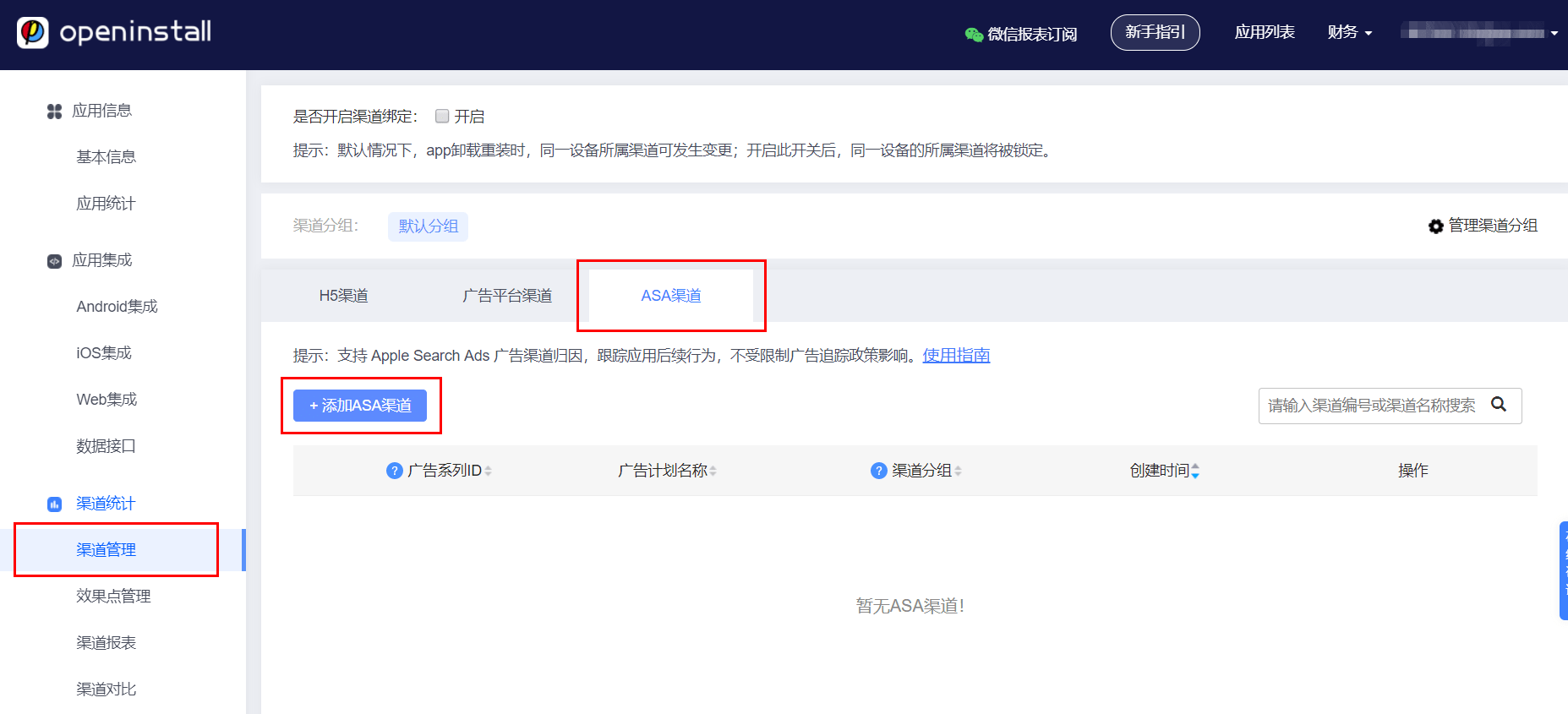Open 数据接口 in the sidebar
Image resolution: width=1568 pixels, height=714 pixels.
coord(106,446)
